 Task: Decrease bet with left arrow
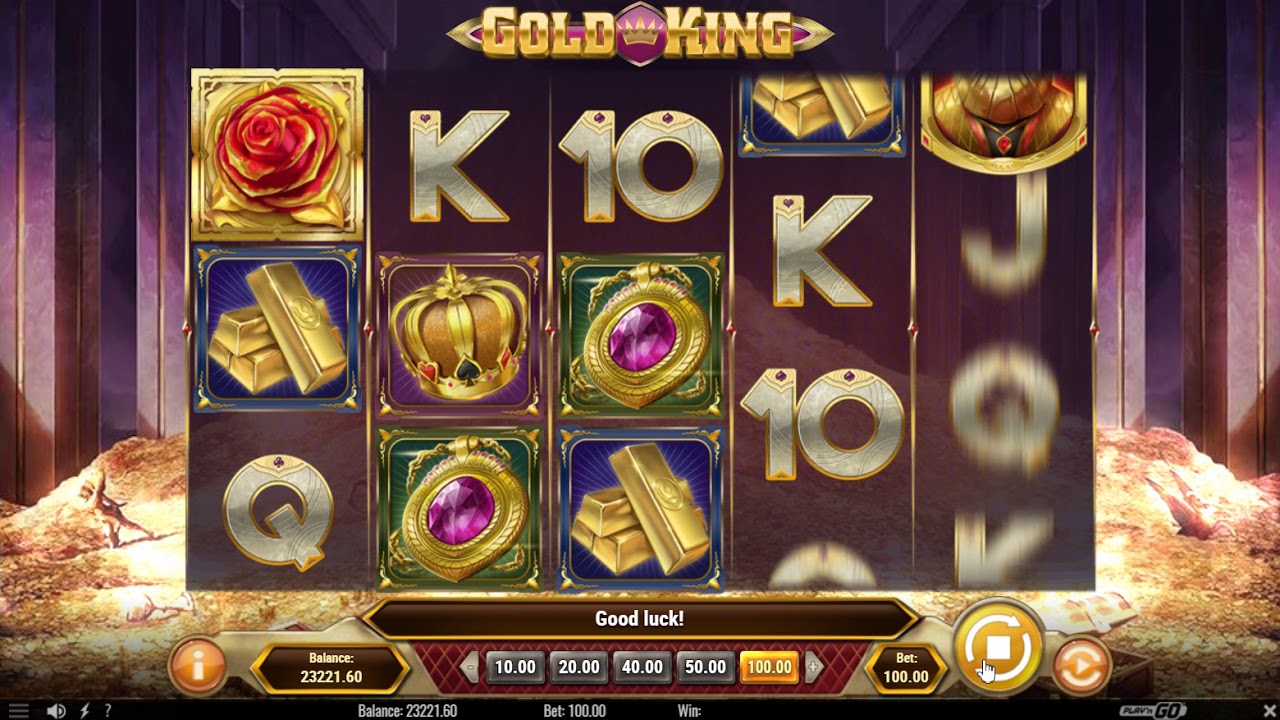(470, 667)
